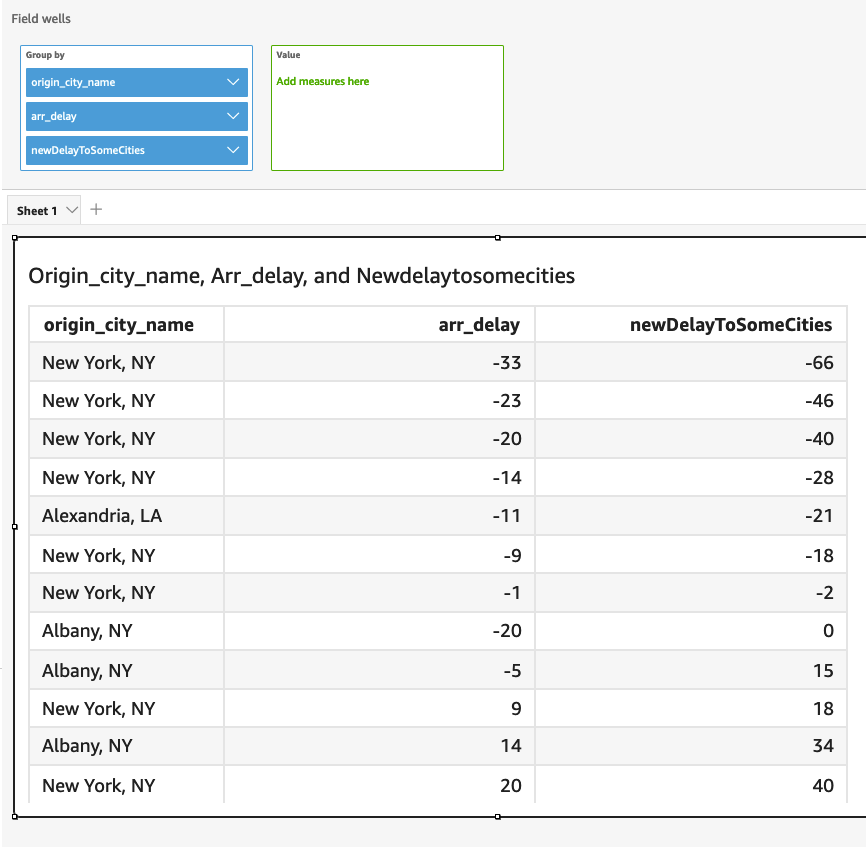Open the newDelayToSomeCities field dropdown chevron
The width and height of the screenshot is (866, 847).
point(234,150)
